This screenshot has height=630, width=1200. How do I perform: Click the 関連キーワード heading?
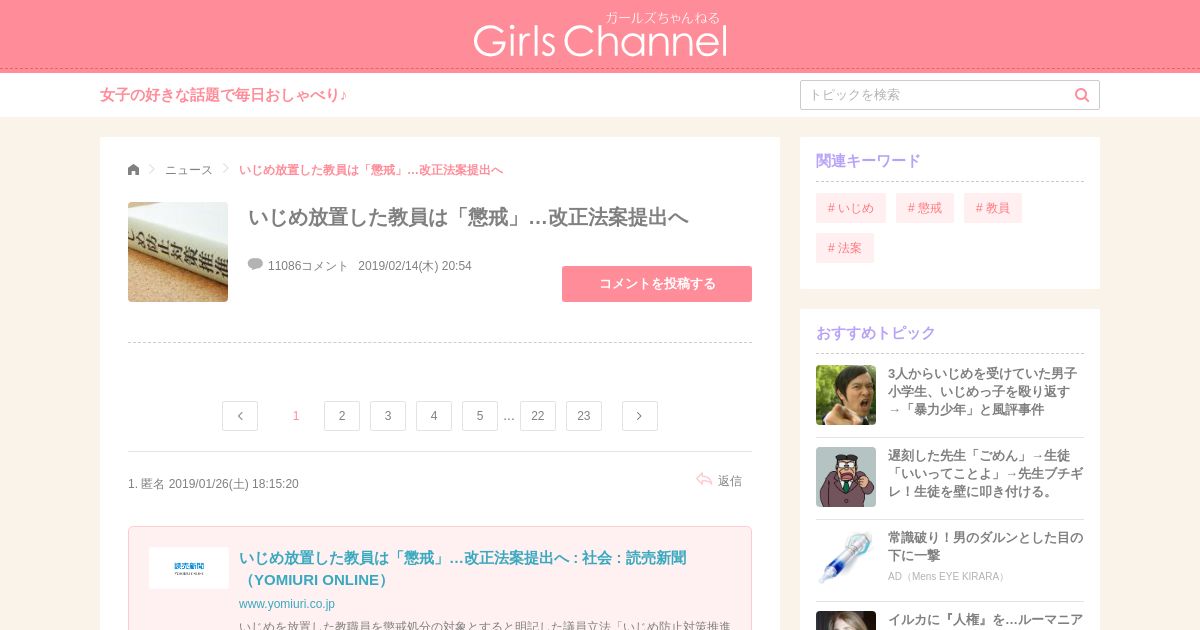coord(868,161)
